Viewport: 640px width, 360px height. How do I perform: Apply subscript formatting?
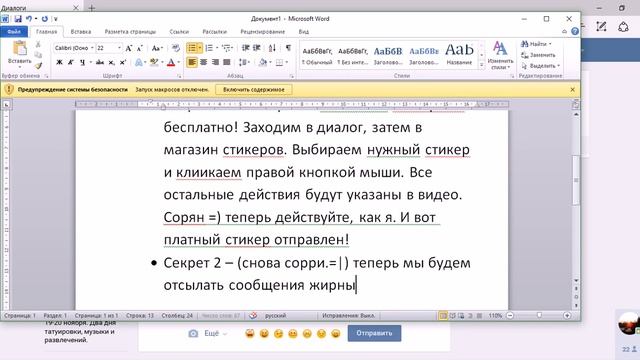111,62
